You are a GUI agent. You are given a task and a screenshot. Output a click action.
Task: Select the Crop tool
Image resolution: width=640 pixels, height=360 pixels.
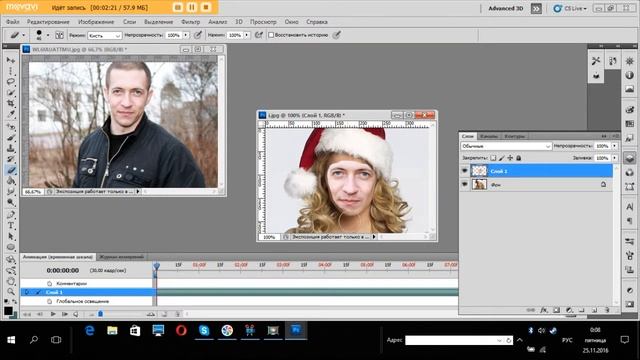(x=11, y=103)
